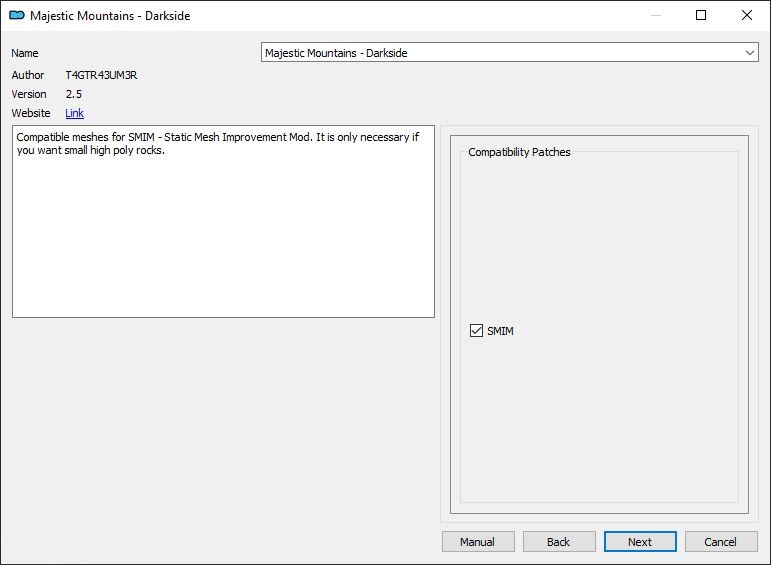Open the Website Link
The image size is (771, 565).
pyautogui.click(x=74, y=113)
